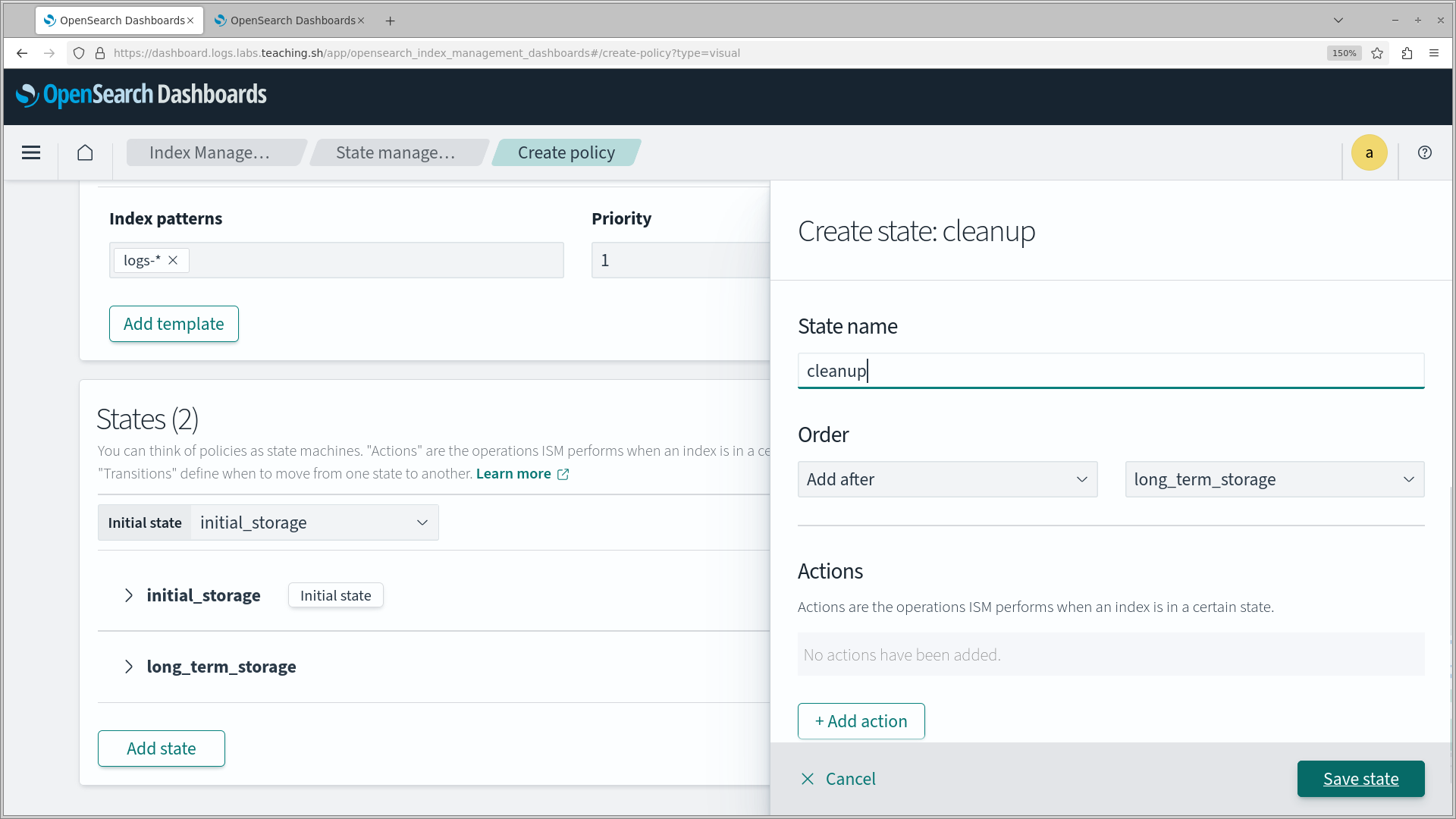Click the Add template button

click(x=174, y=324)
